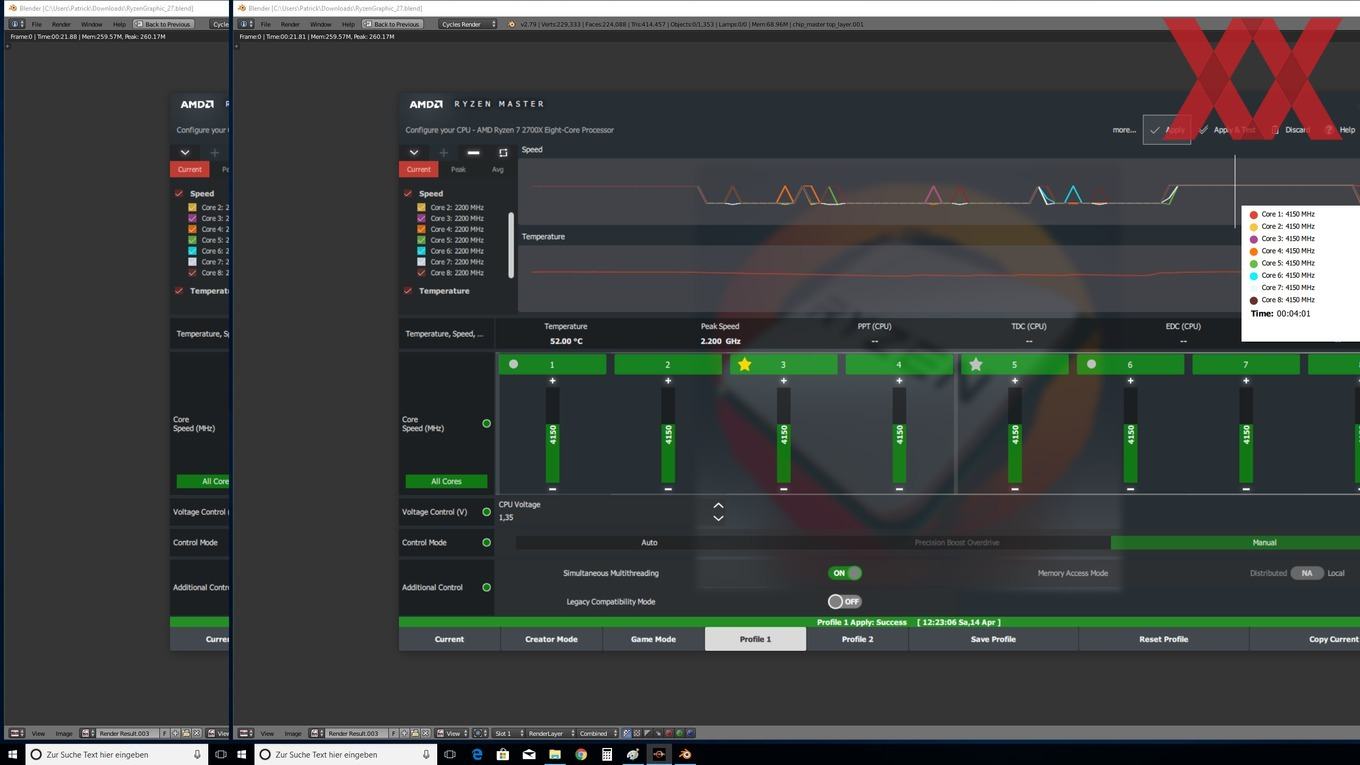Screen dimensions: 1360x765
Task: Toggle Core 4 legend checkbox
Action: coord(421,229)
